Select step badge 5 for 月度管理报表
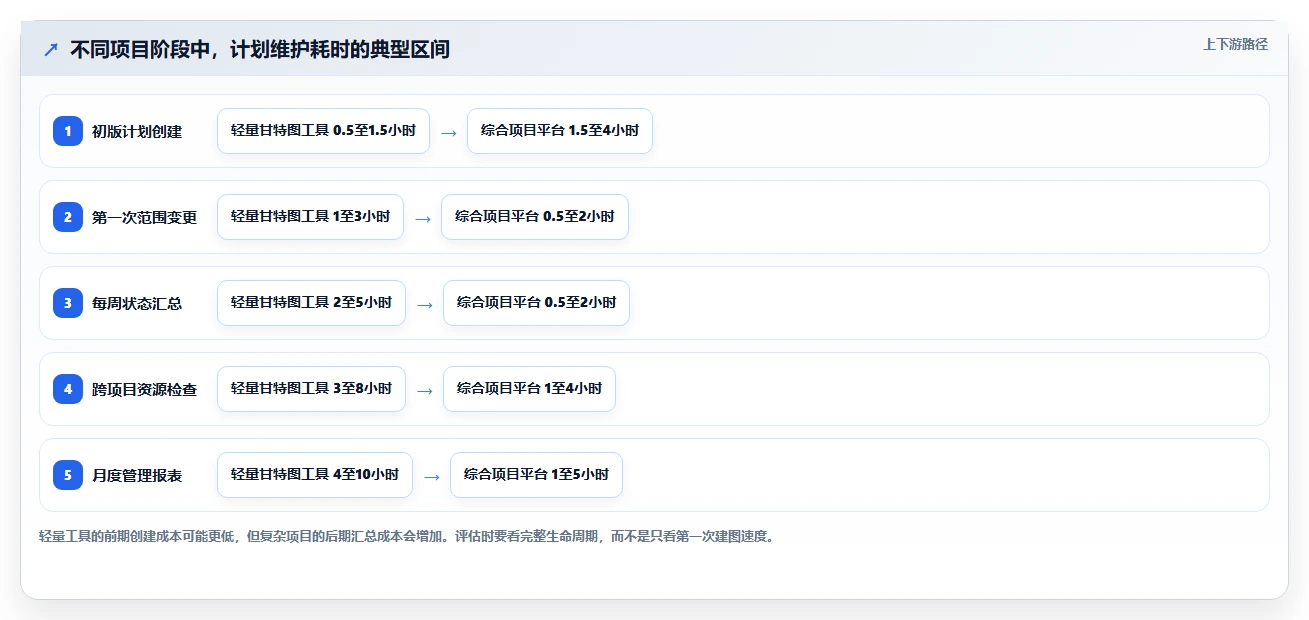This screenshot has width=1309, height=620. [x=68, y=474]
